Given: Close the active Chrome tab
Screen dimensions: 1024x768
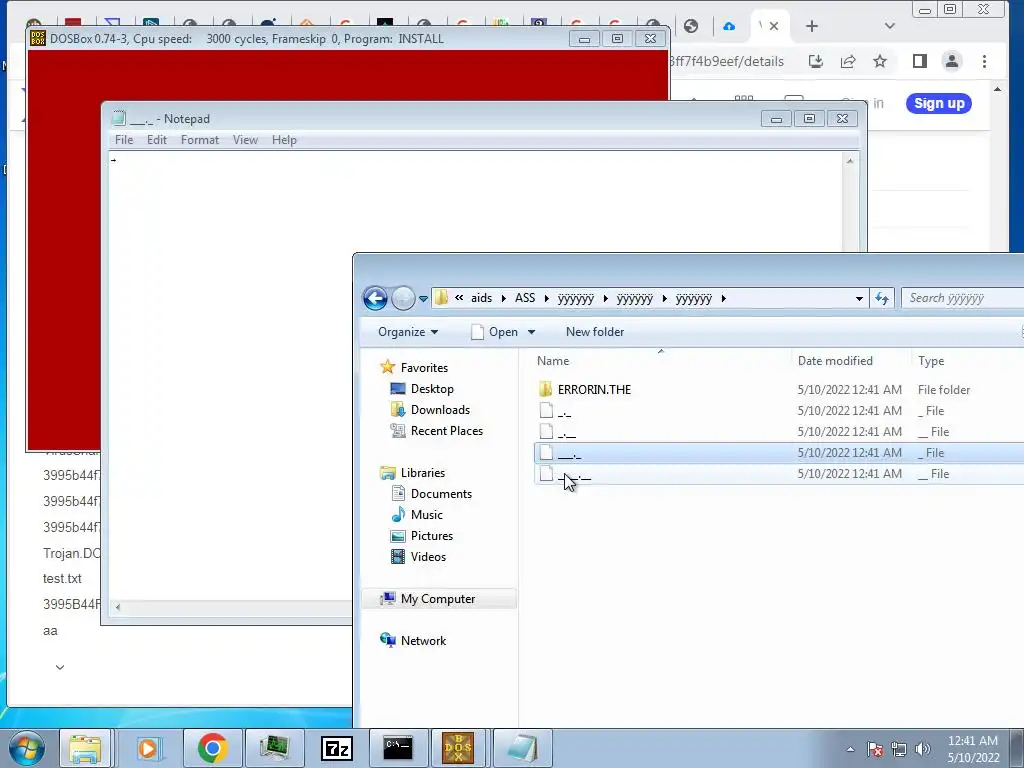Looking at the screenshot, I should point(774,26).
